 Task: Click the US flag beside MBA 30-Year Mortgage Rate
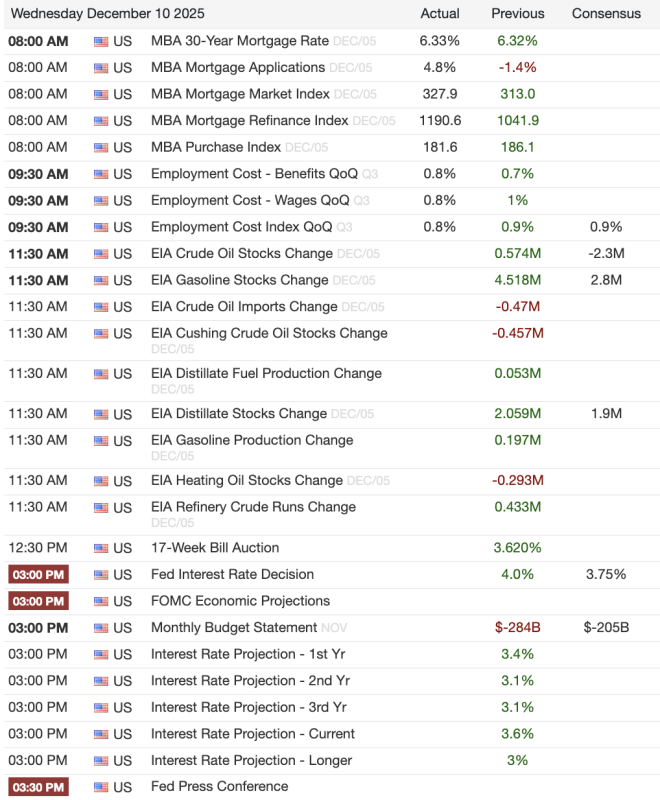[x=101, y=42]
